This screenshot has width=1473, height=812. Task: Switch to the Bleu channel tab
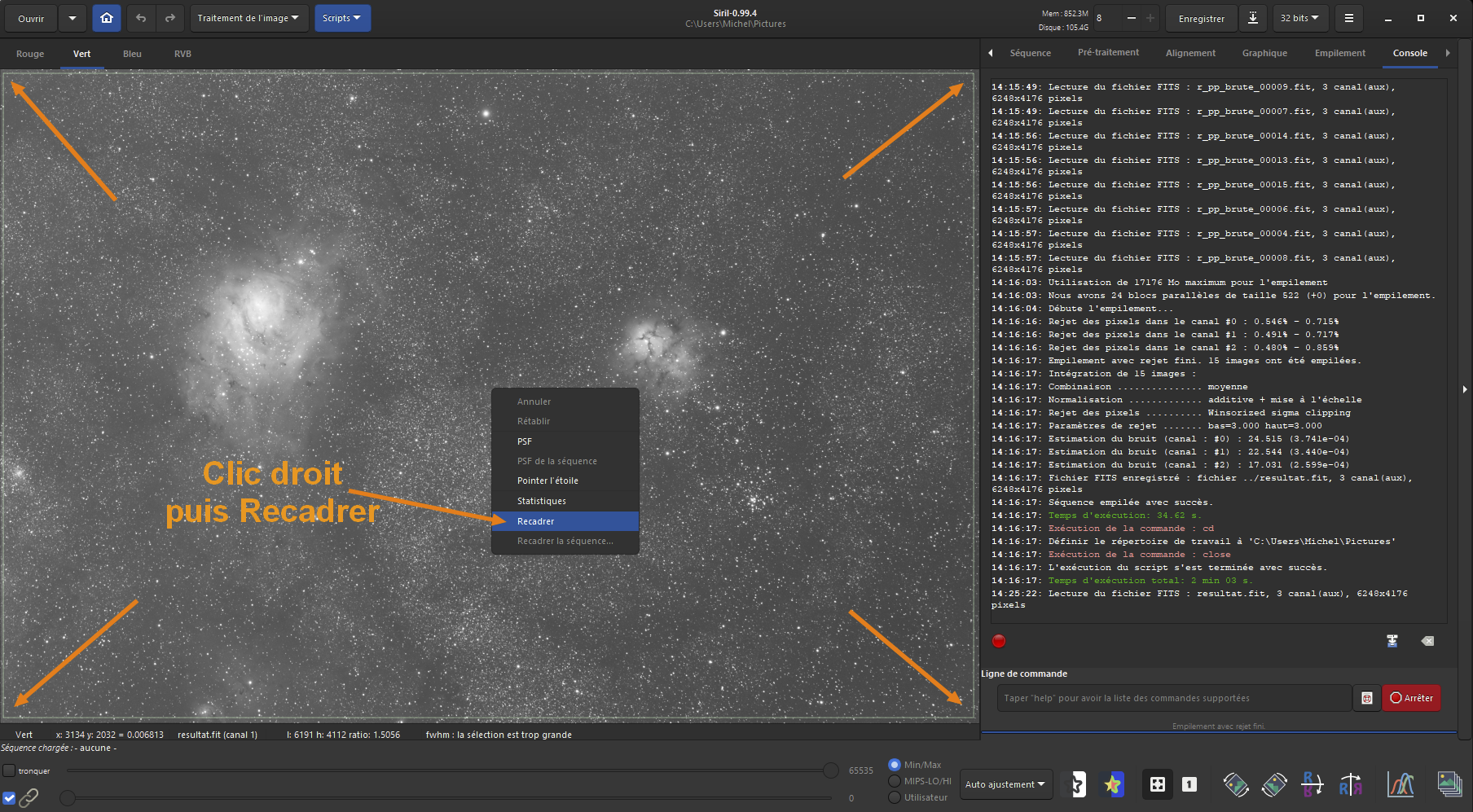tap(132, 54)
